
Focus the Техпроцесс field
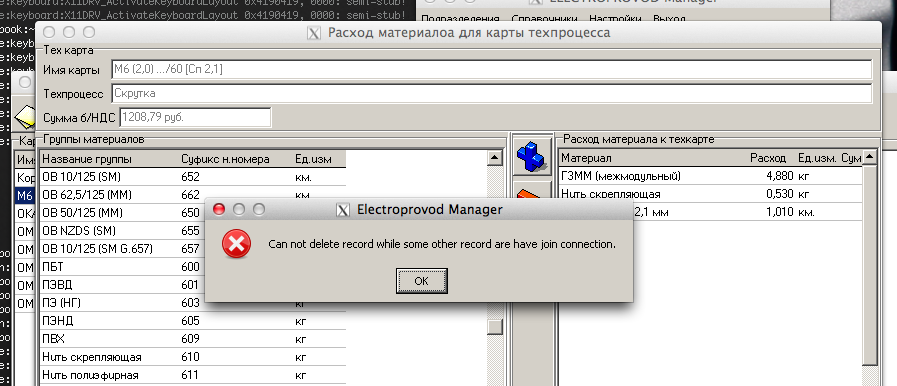coord(491,93)
